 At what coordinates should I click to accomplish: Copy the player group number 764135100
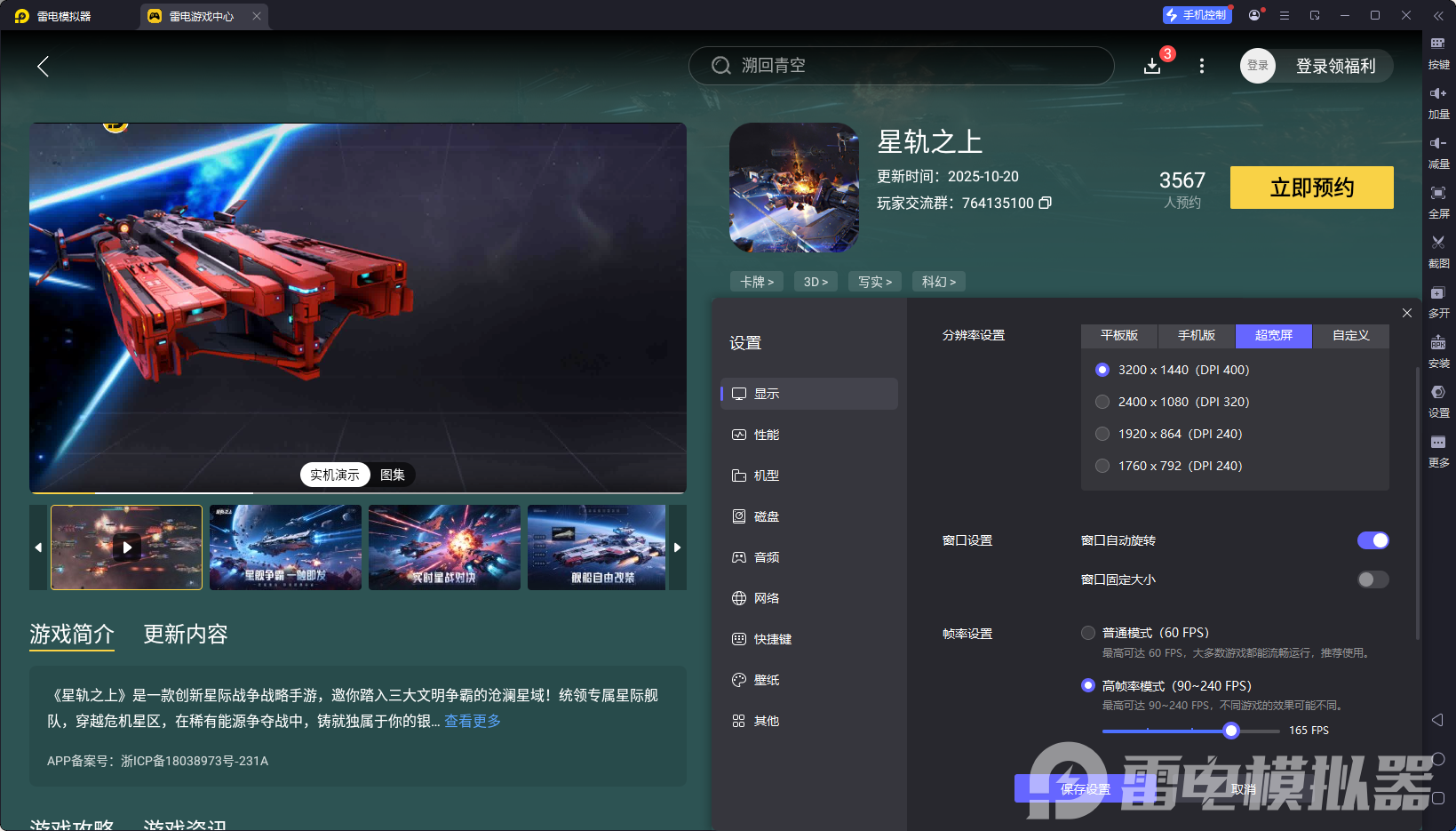(1046, 203)
